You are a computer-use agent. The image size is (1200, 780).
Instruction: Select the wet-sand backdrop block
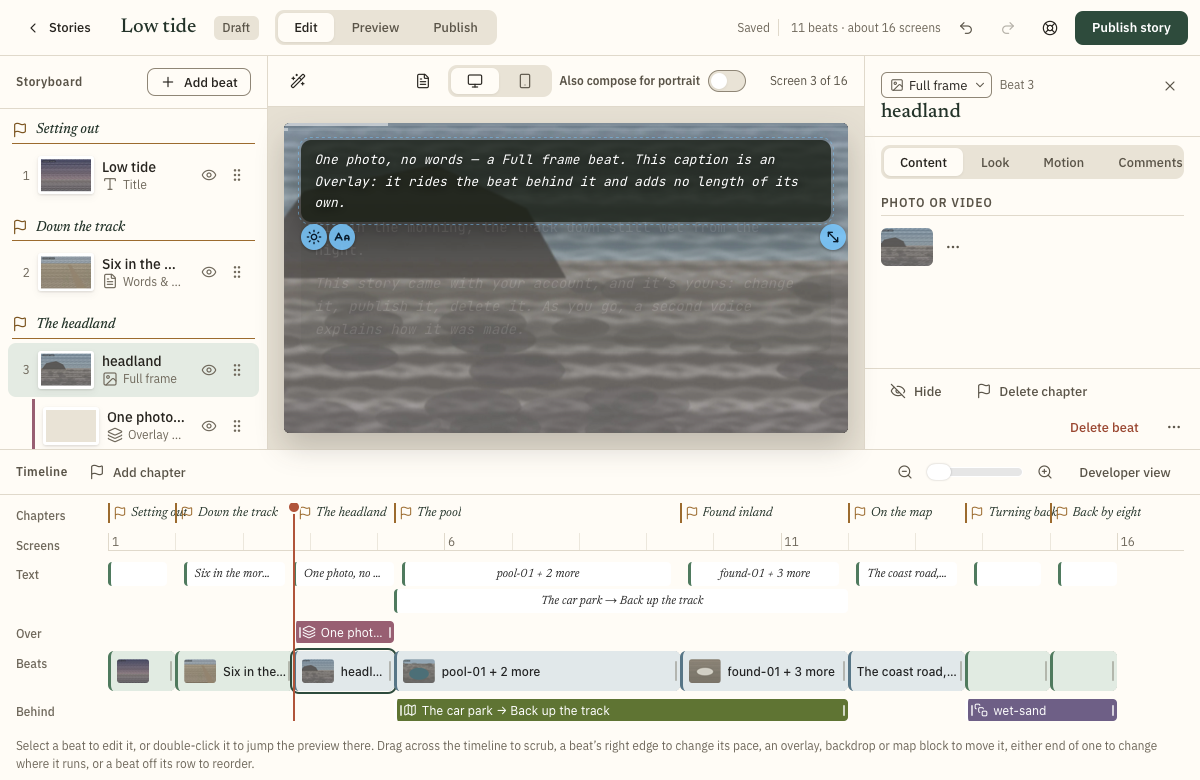1042,711
